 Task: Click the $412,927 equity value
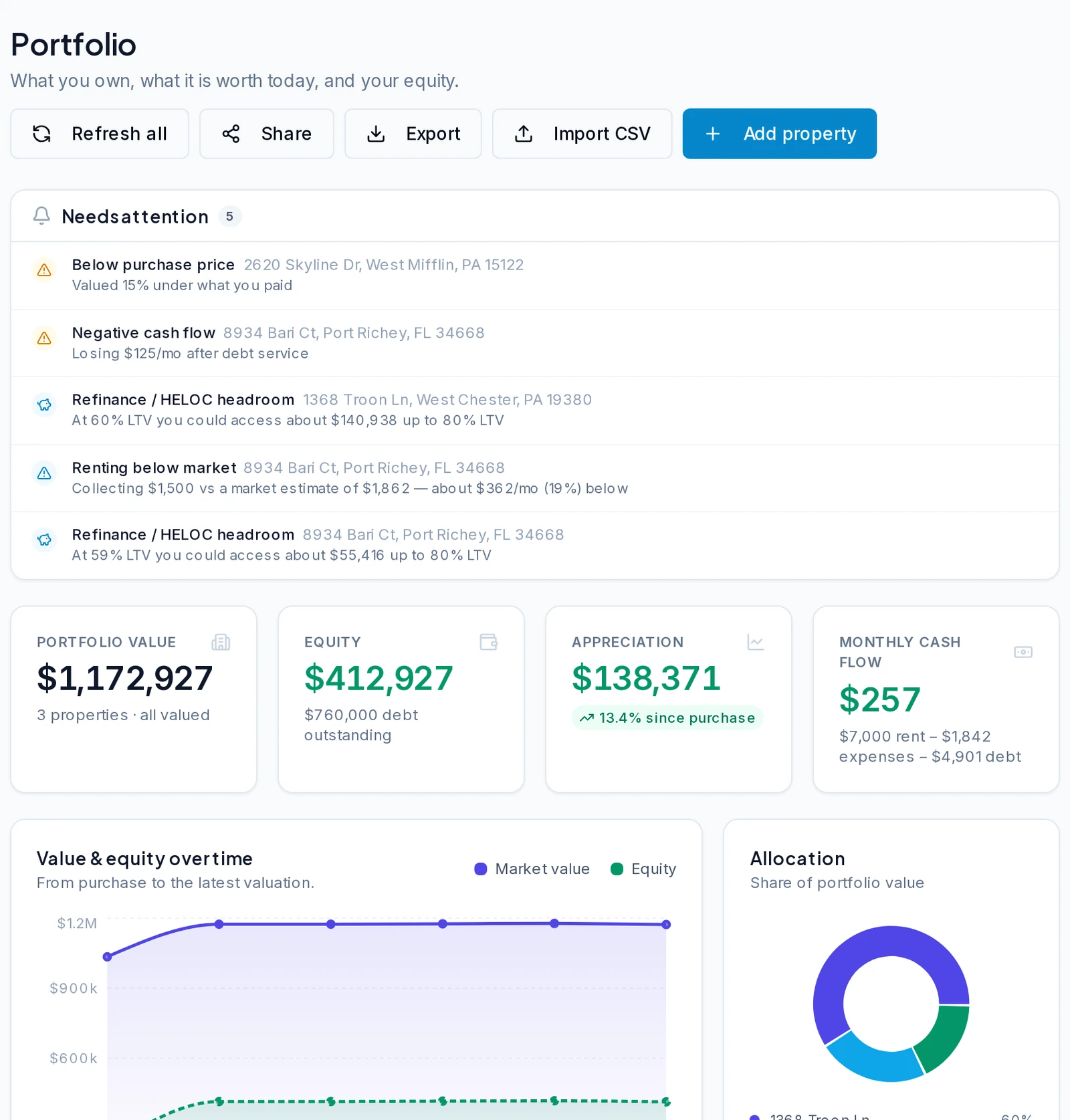pyautogui.click(x=379, y=679)
